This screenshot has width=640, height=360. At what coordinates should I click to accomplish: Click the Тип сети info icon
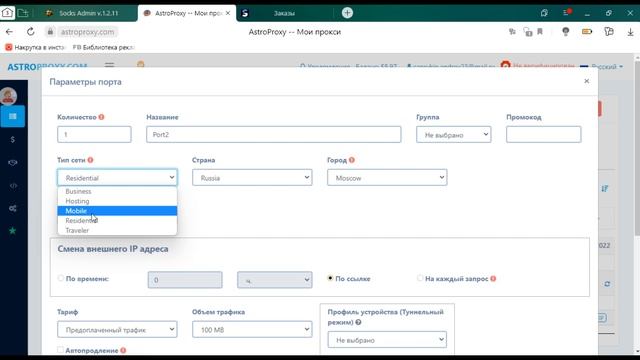point(90,160)
